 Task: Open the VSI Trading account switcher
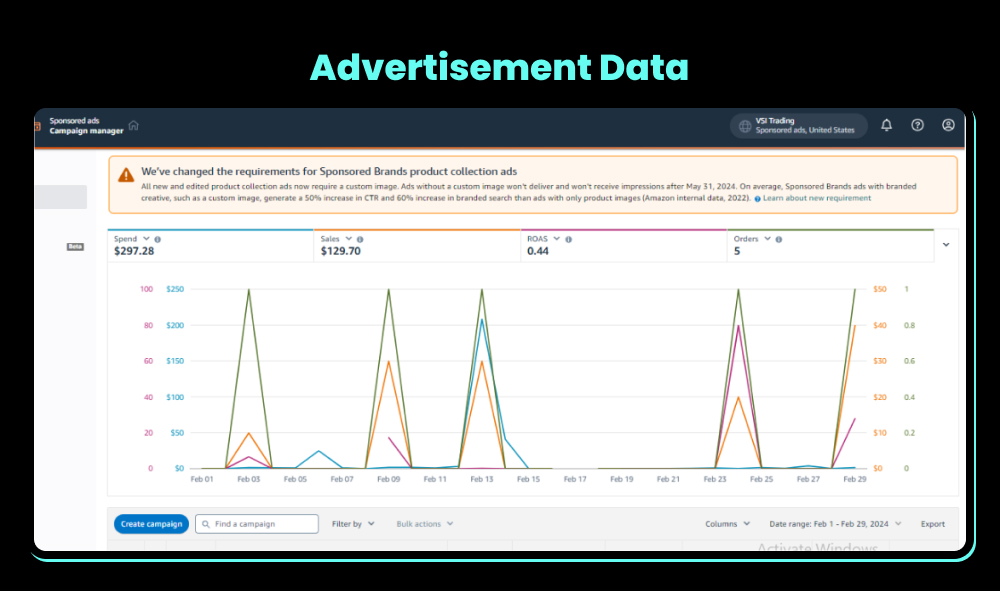(798, 125)
